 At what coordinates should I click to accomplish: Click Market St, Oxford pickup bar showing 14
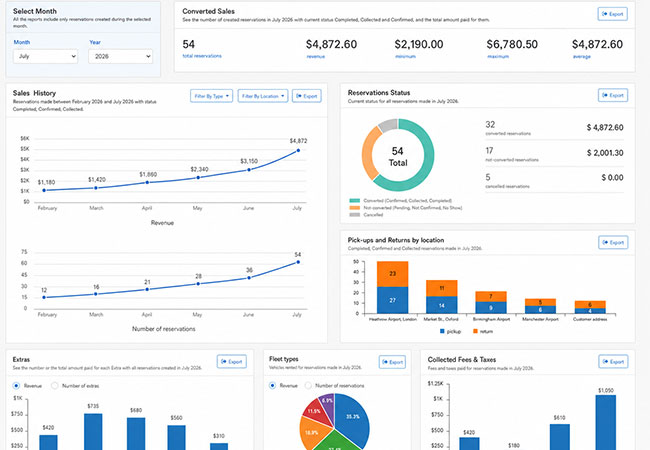[441, 305]
